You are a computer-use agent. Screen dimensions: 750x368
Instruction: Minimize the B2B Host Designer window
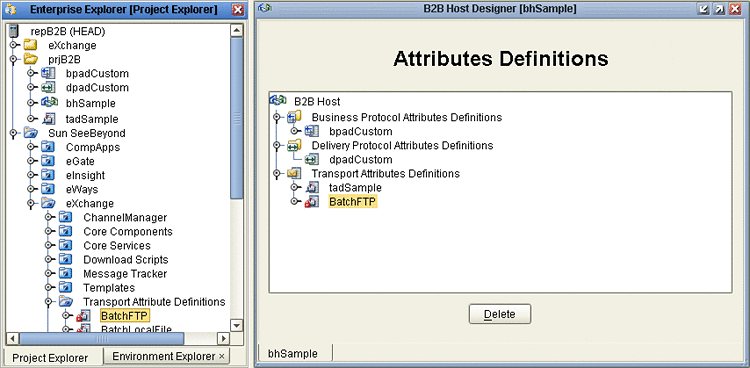click(x=703, y=9)
